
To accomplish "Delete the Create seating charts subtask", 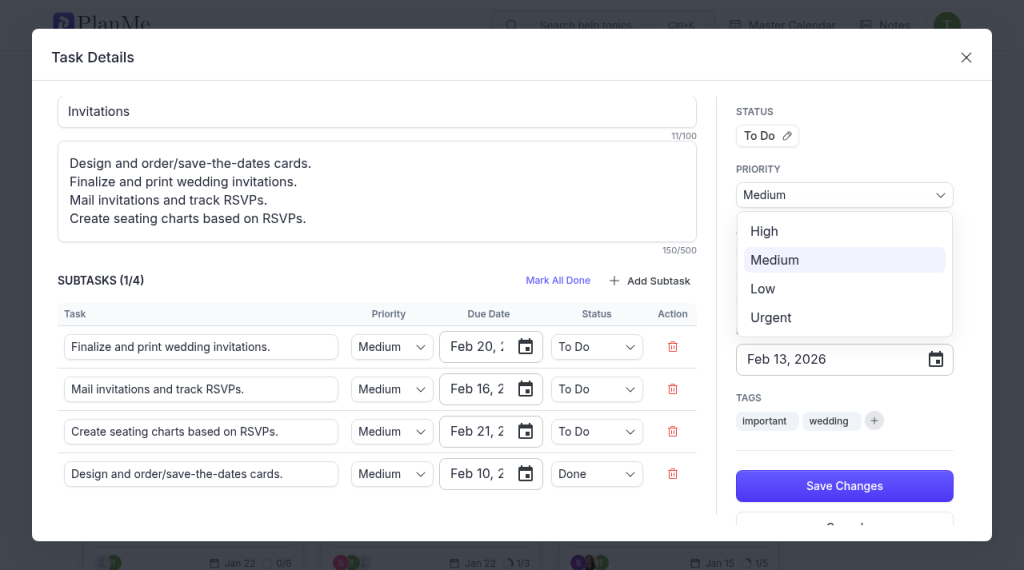I will (673, 432).
